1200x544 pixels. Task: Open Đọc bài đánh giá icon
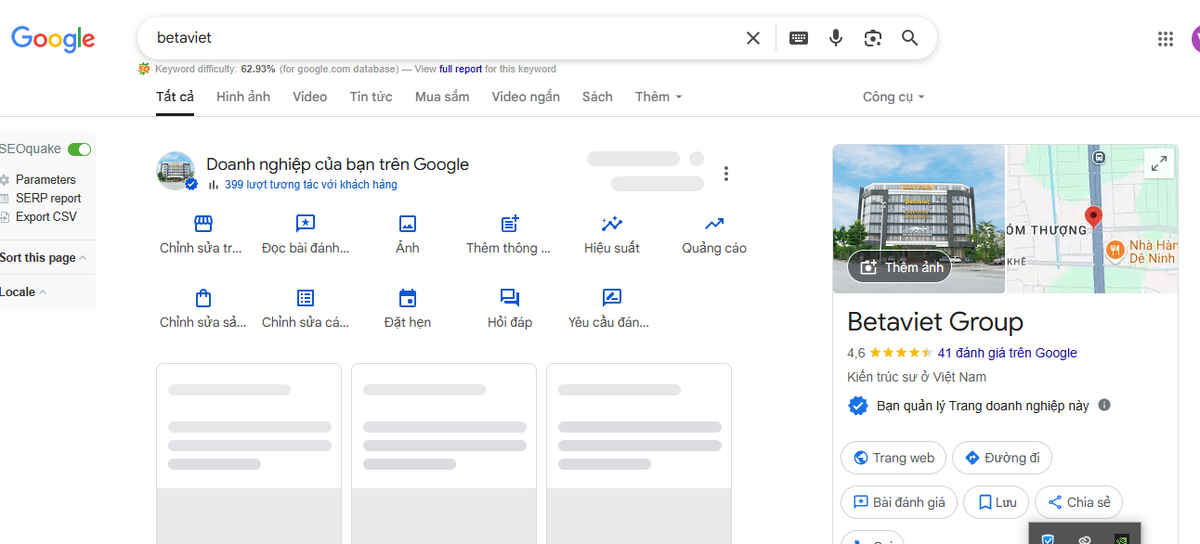click(305, 224)
